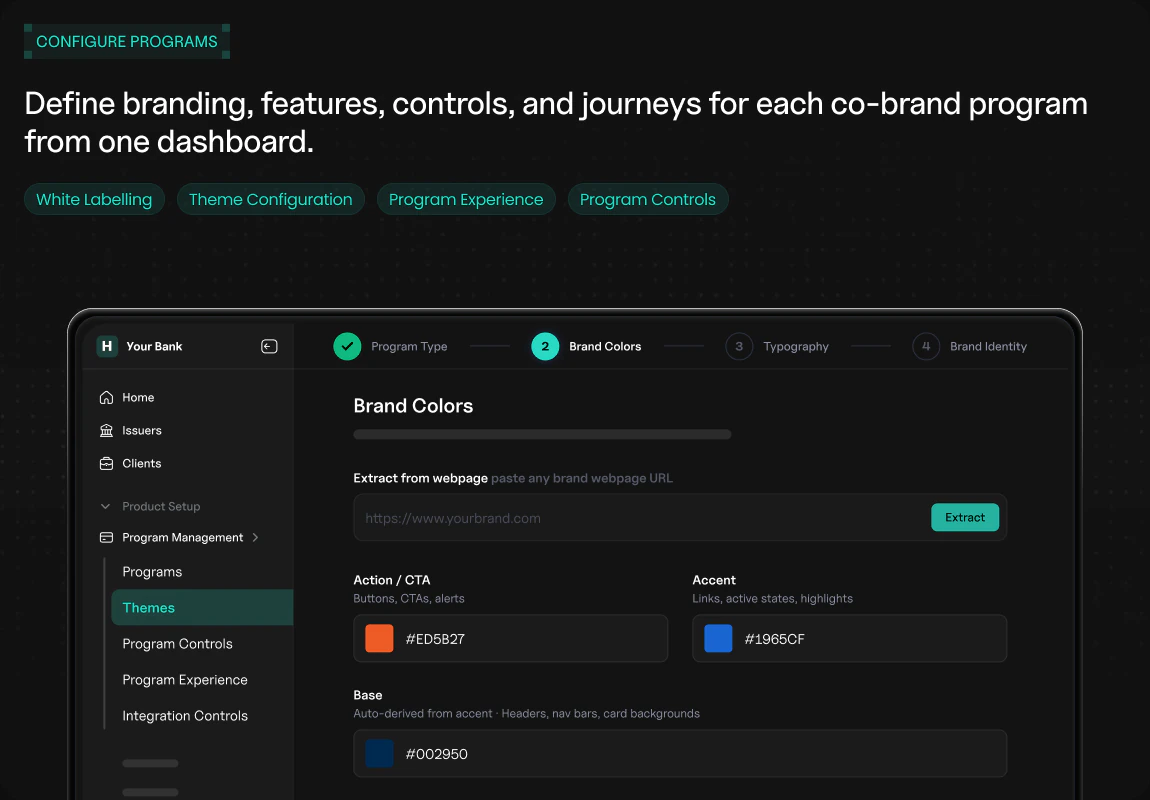Click the #002950 hex value field

(x=680, y=754)
